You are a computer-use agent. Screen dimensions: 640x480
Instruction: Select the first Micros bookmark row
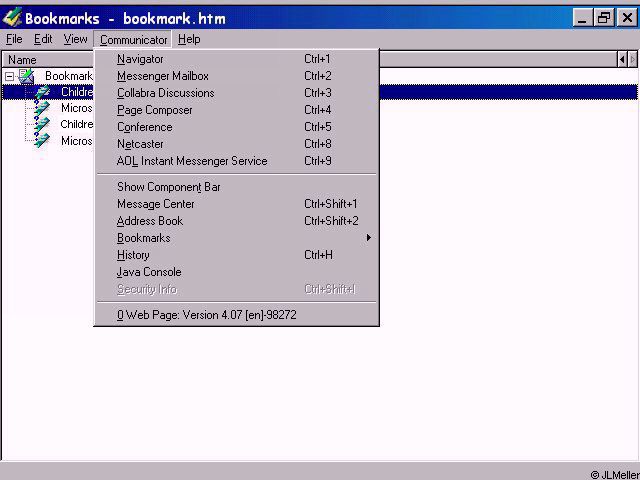tap(77, 108)
